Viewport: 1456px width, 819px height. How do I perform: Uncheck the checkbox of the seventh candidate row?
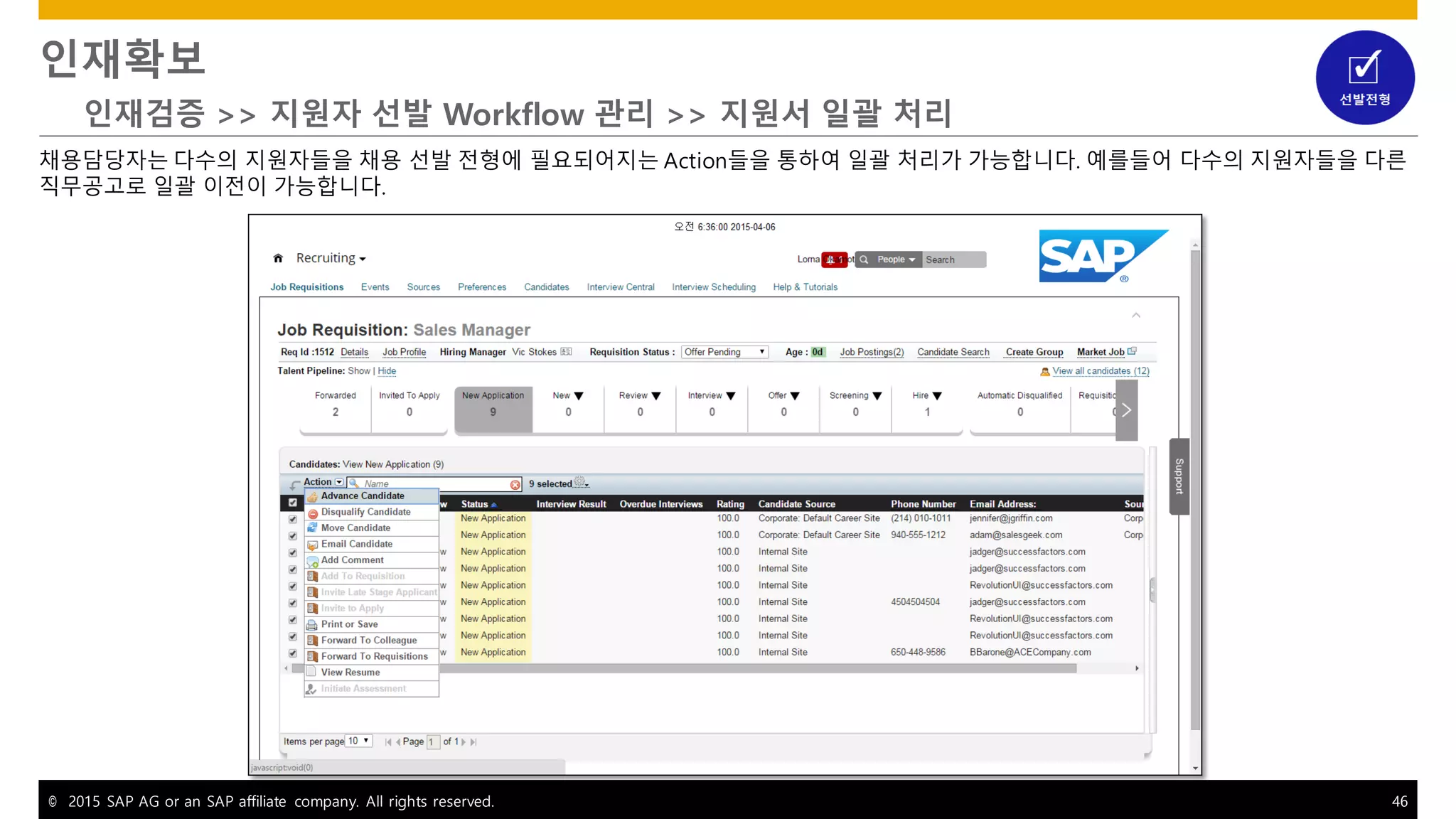[x=292, y=620]
